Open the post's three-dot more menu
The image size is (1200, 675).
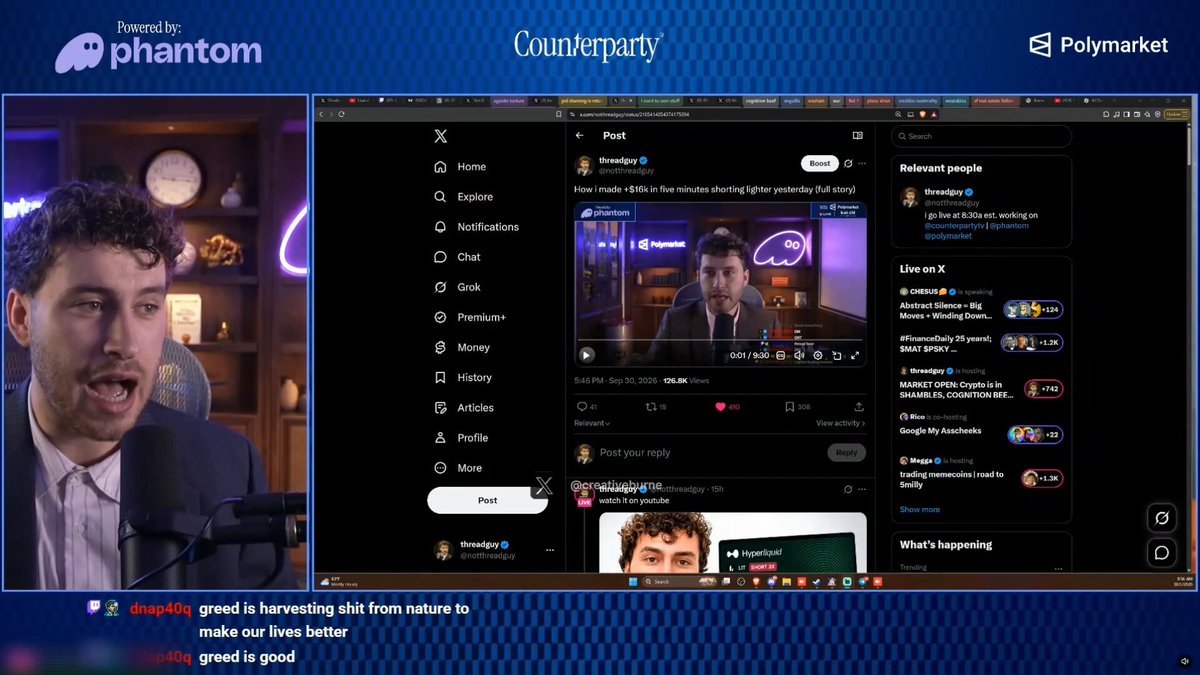(x=862, y=163)
